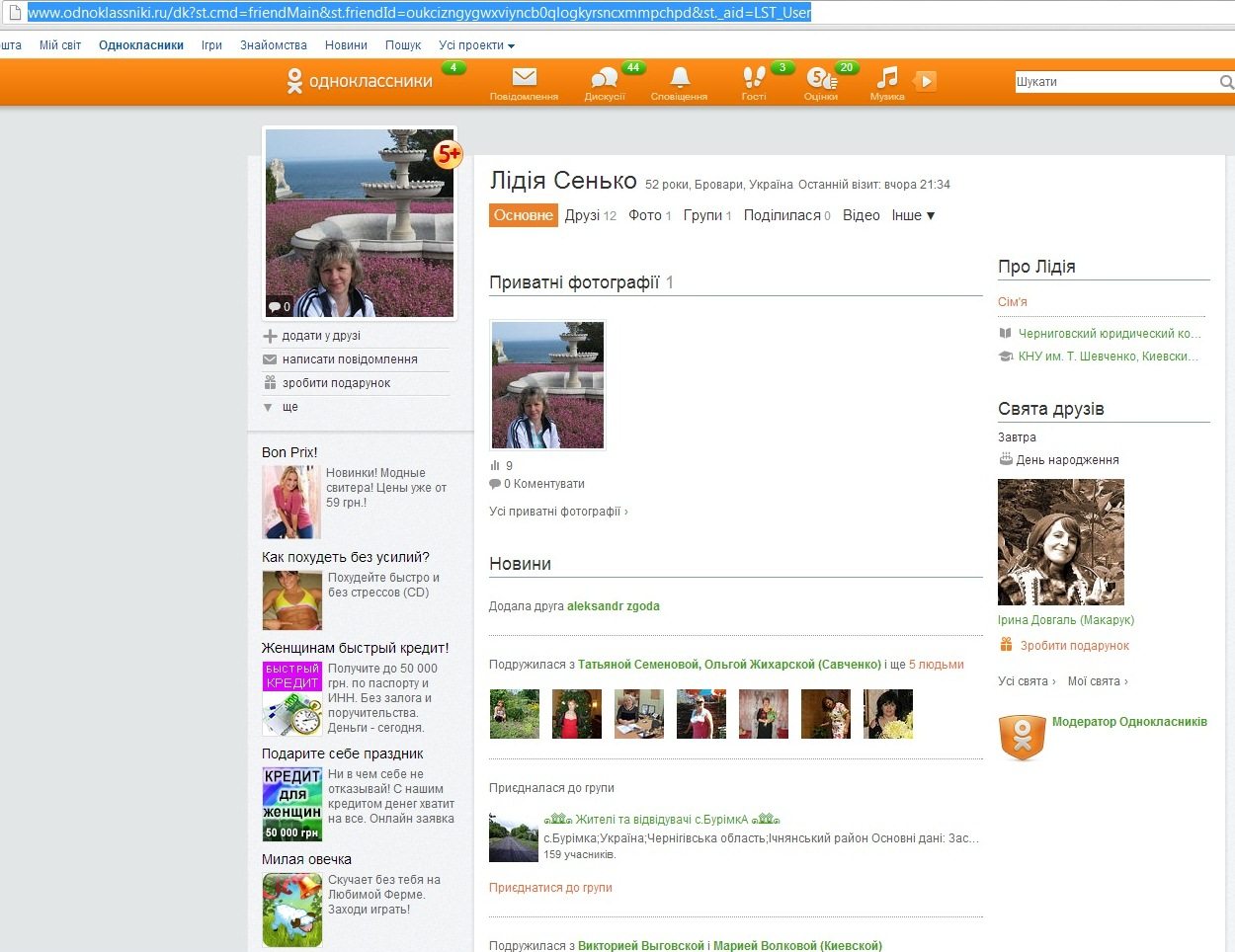Screen dimensions: 1235x952
Task: Click the orange video play icon
Action: pyautogui.click(x=925, y=81)
